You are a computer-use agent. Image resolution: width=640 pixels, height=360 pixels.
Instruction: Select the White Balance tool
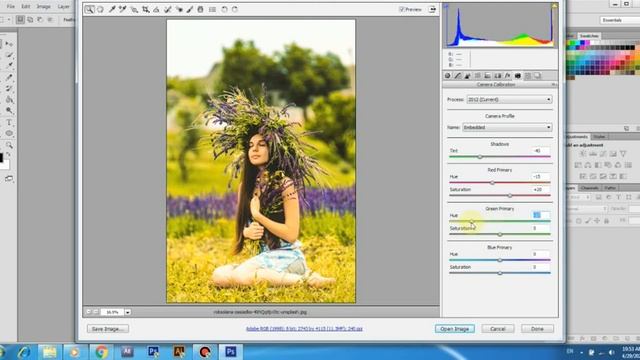coord(112,9)
